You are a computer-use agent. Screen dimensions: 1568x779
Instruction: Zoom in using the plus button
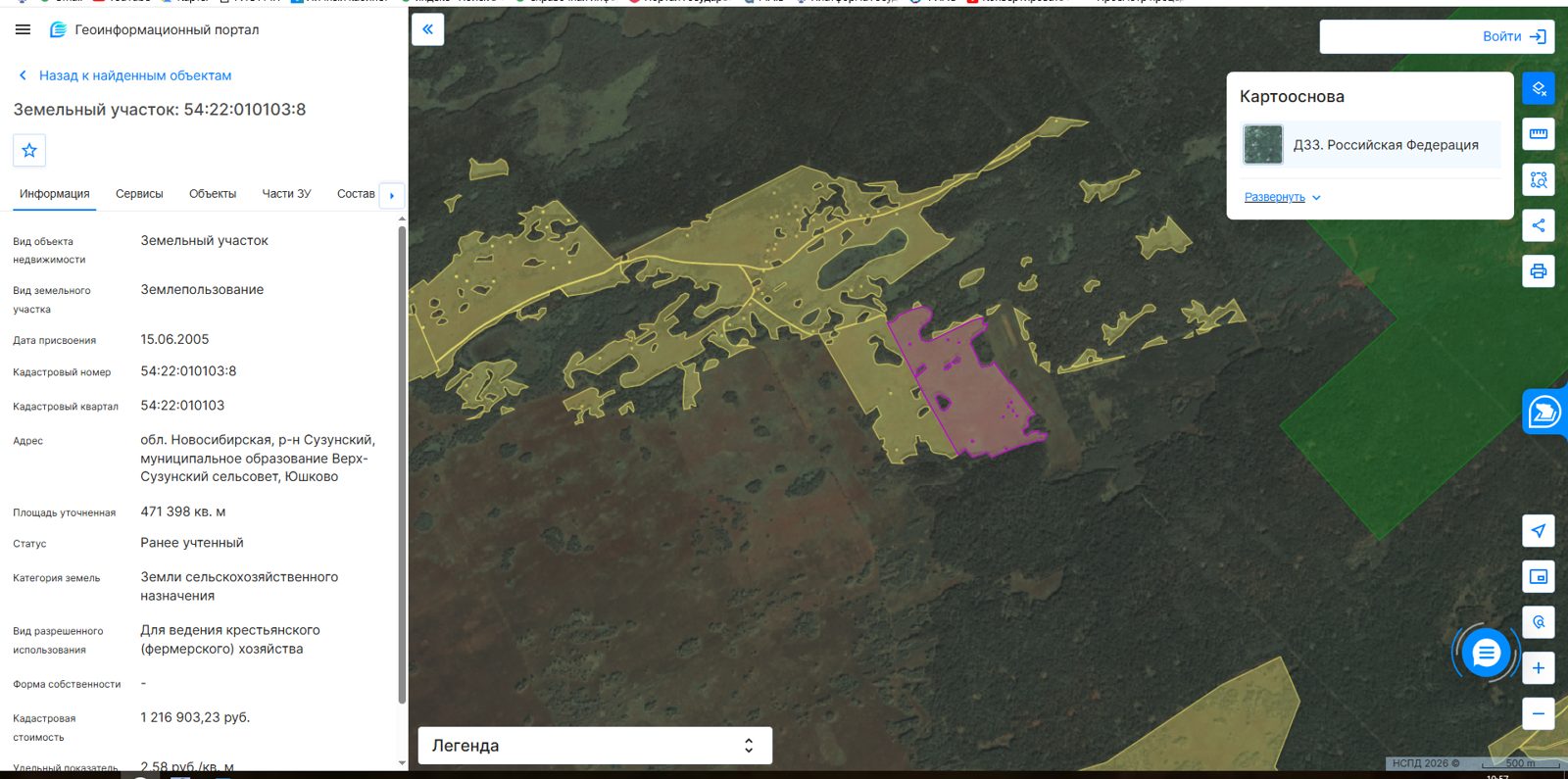tap(1539, 668)
